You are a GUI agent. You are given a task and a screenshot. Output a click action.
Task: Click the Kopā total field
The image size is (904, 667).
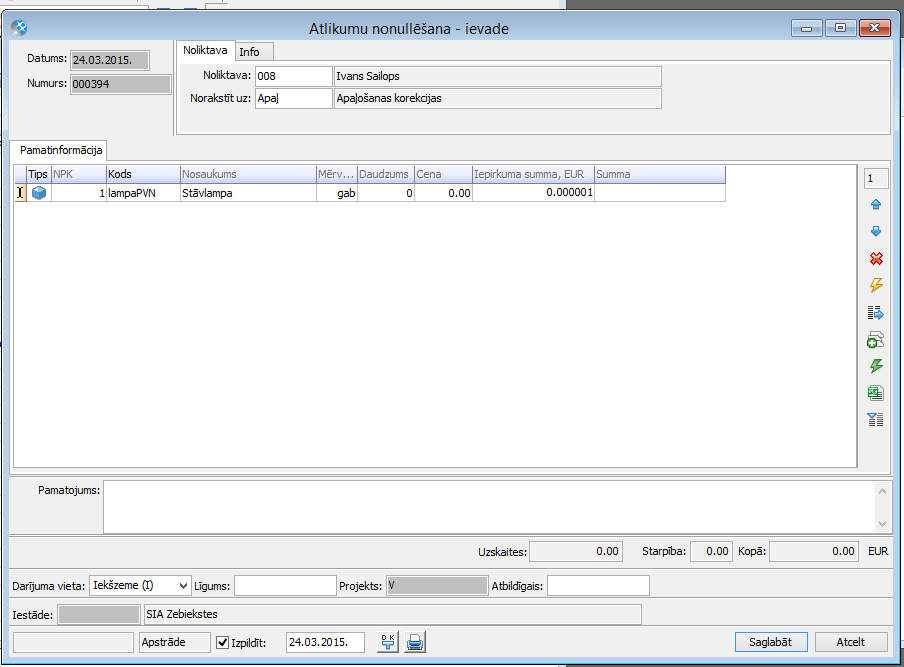[x=813, y=552]
